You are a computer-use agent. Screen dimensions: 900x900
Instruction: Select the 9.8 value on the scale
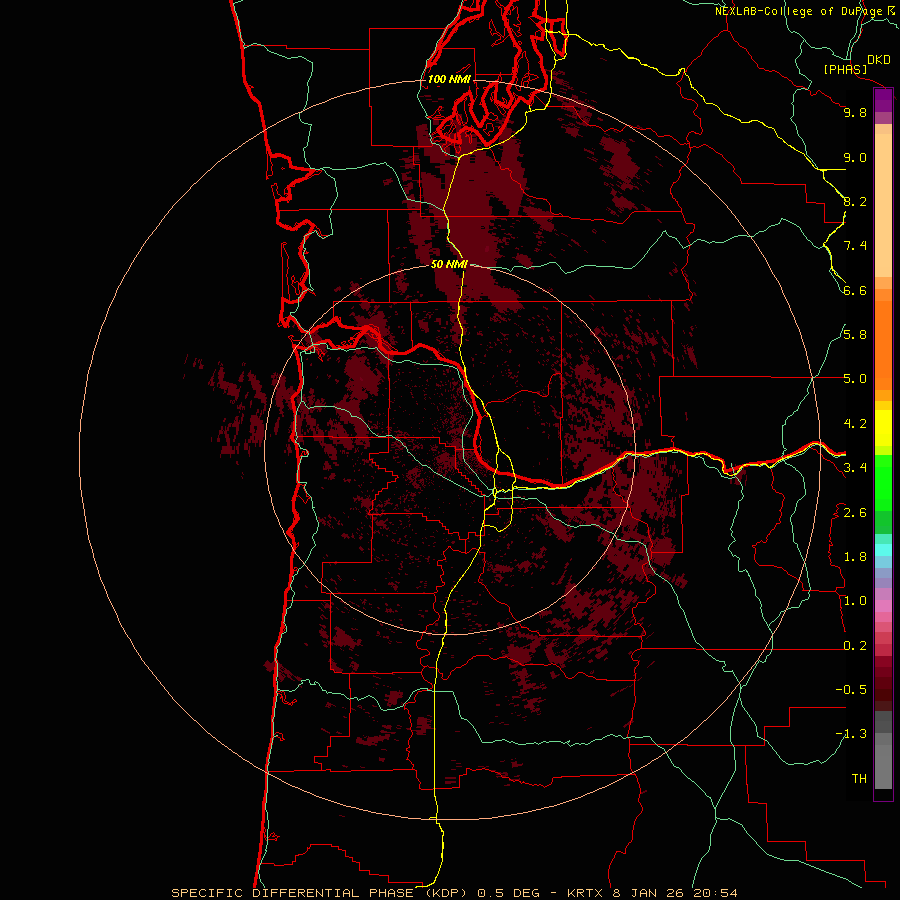pyautogui.click(x=855, y=112)
